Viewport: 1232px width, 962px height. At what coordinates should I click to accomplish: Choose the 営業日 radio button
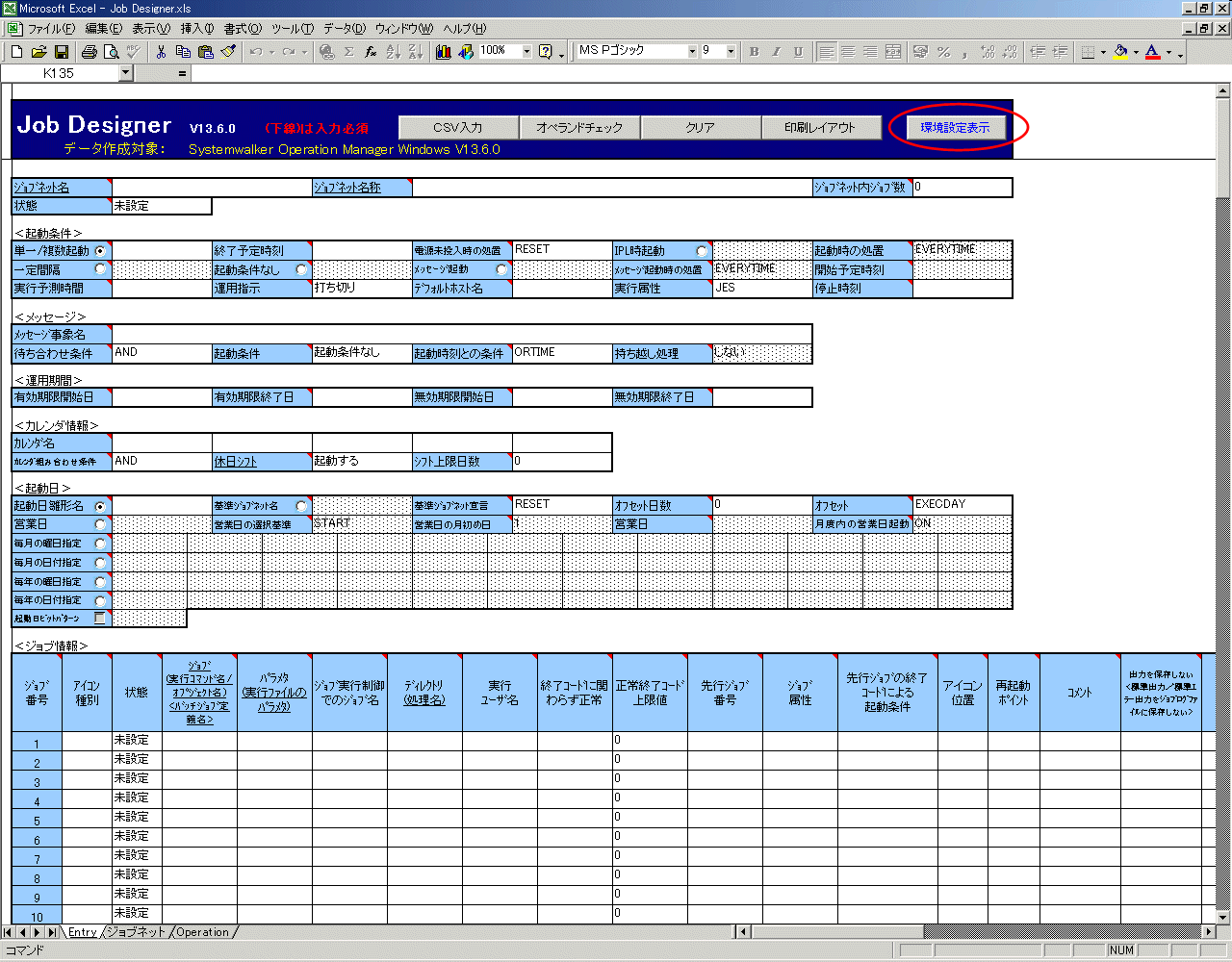(100, 524)
